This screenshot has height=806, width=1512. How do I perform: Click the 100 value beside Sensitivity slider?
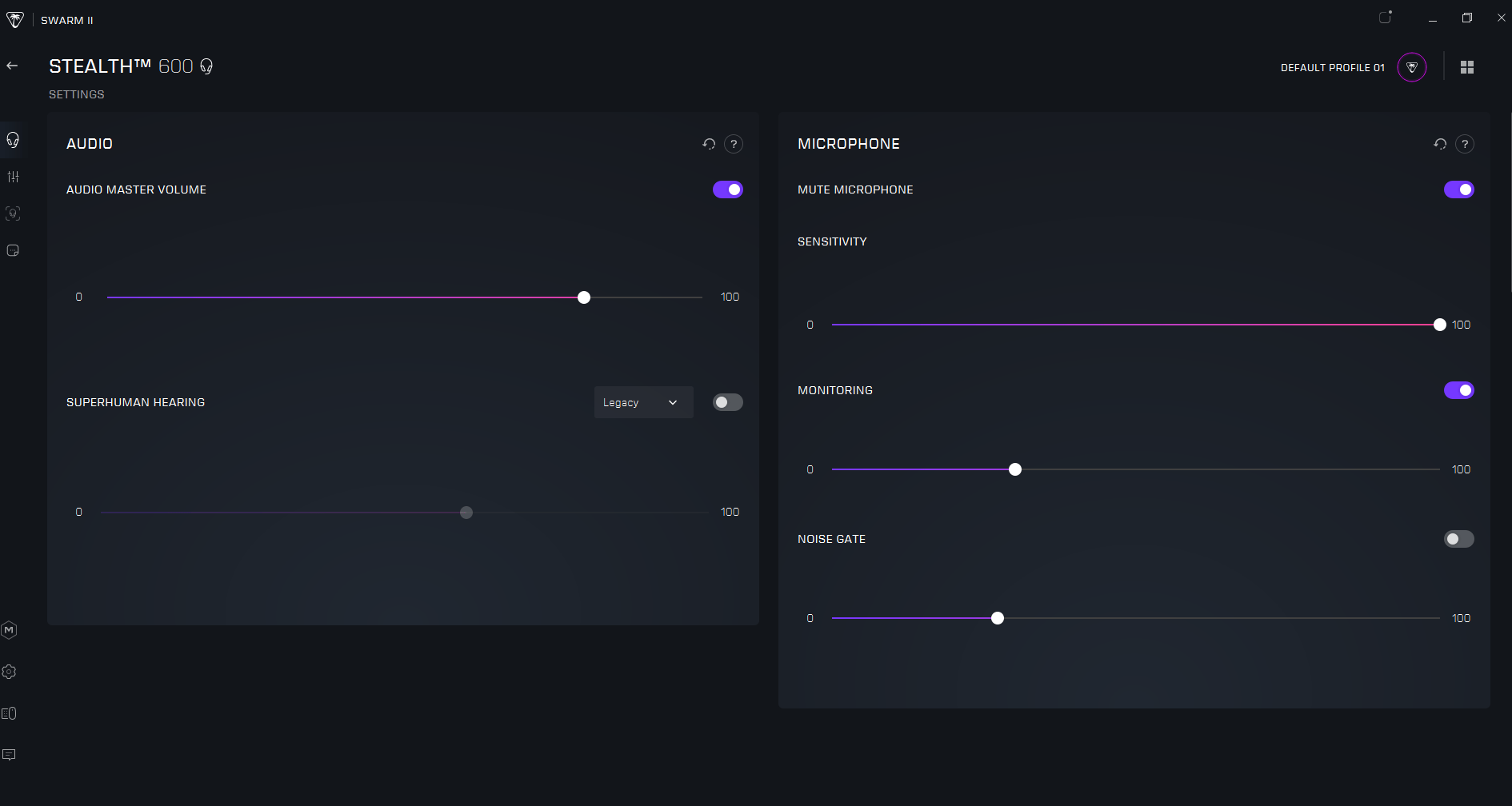(1462, 325)
